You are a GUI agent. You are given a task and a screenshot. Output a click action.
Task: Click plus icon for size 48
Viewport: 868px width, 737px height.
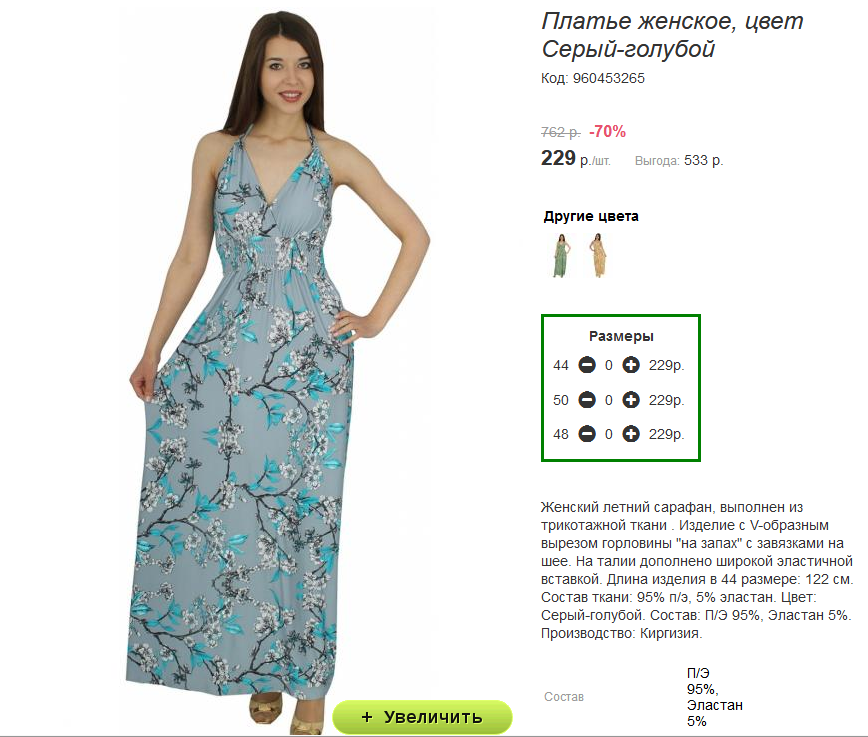pyautogui.click(x=631, y=434)
